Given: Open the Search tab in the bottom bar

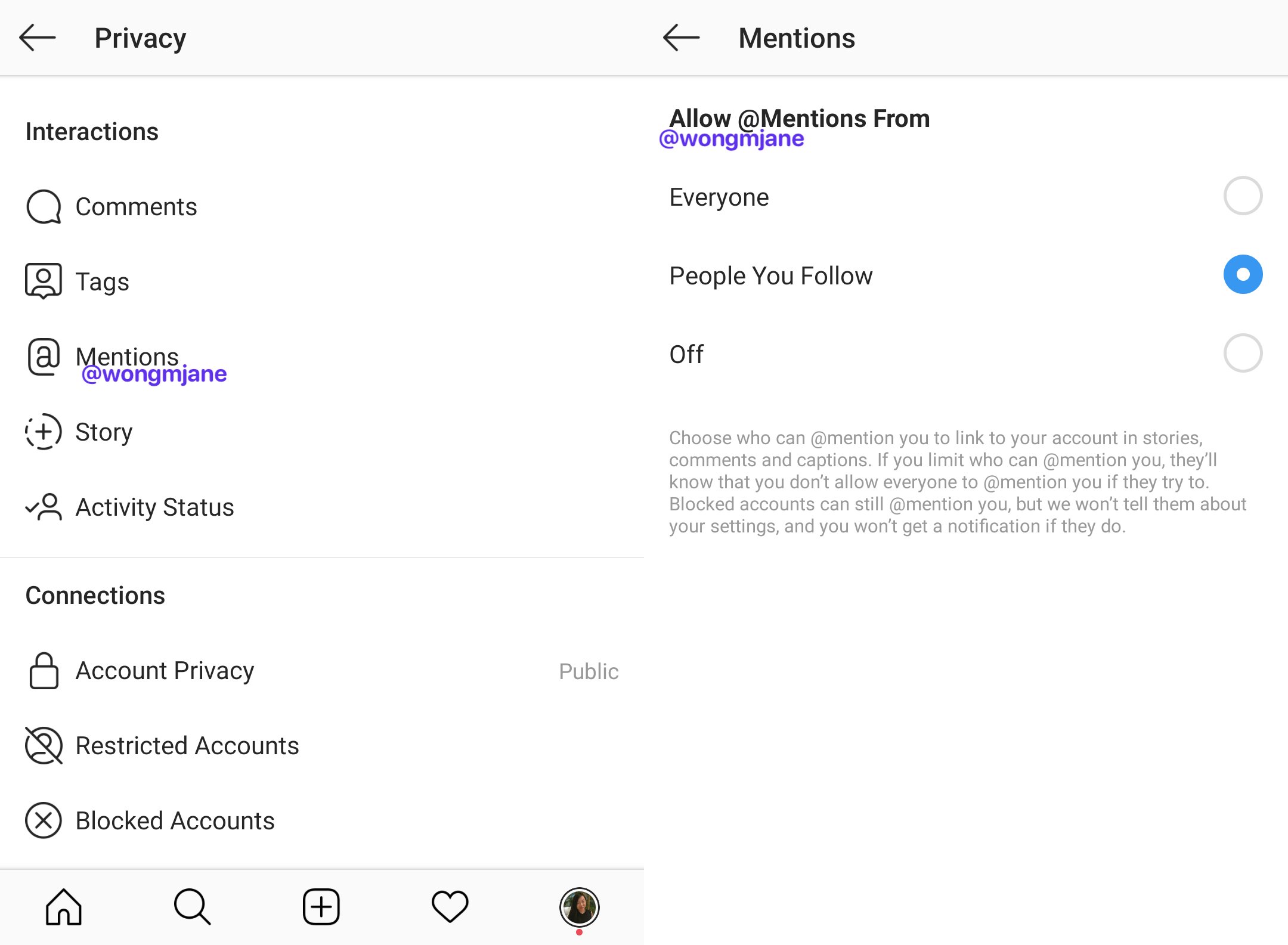Looking at the screenshot, I should (192, 907).
